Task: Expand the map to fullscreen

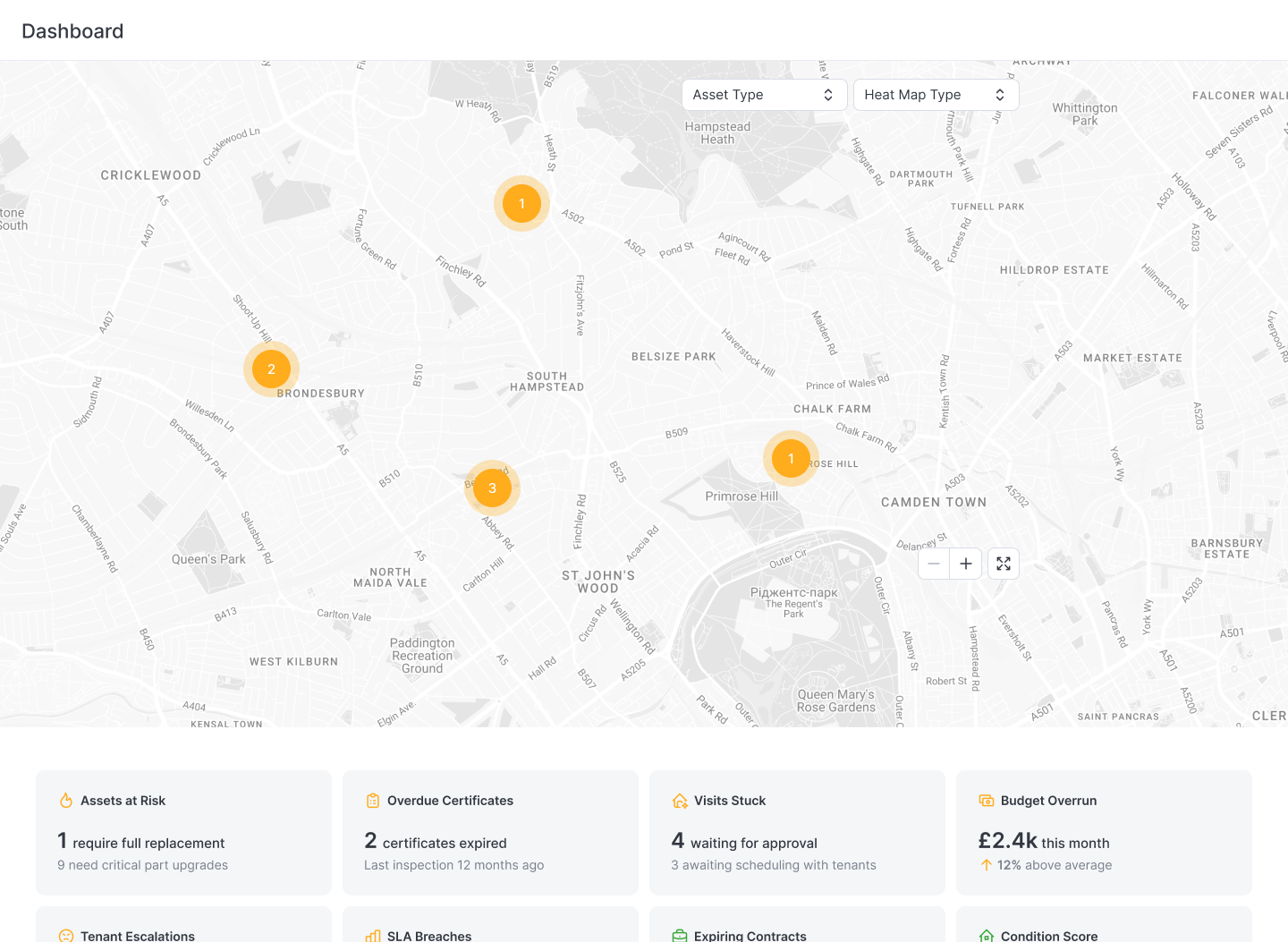Action: point(1004,564)
